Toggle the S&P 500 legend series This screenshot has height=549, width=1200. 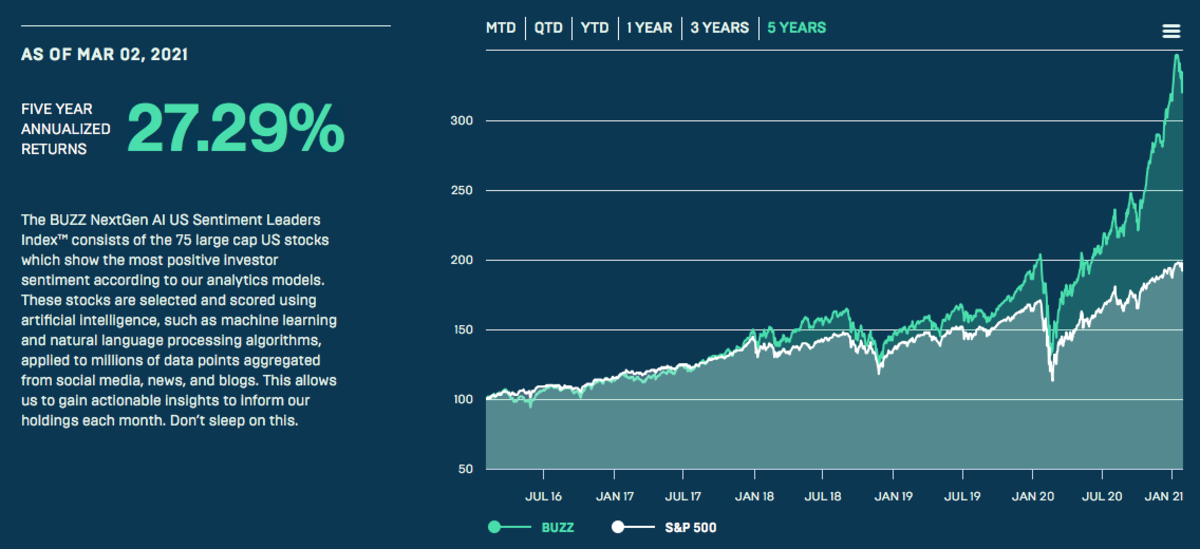(x=665, y=527)
